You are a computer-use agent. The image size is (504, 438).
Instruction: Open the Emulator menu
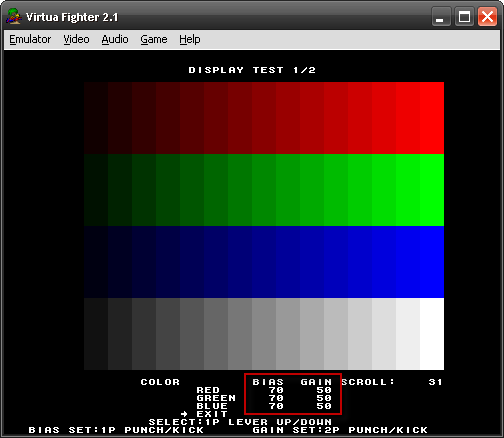point(30,39)
